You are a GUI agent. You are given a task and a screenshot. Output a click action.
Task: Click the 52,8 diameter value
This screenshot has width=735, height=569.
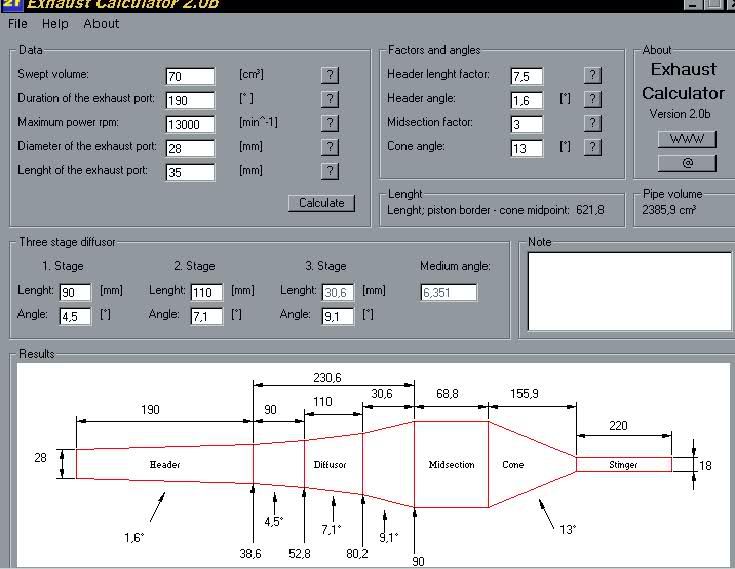tap(299, 554)
